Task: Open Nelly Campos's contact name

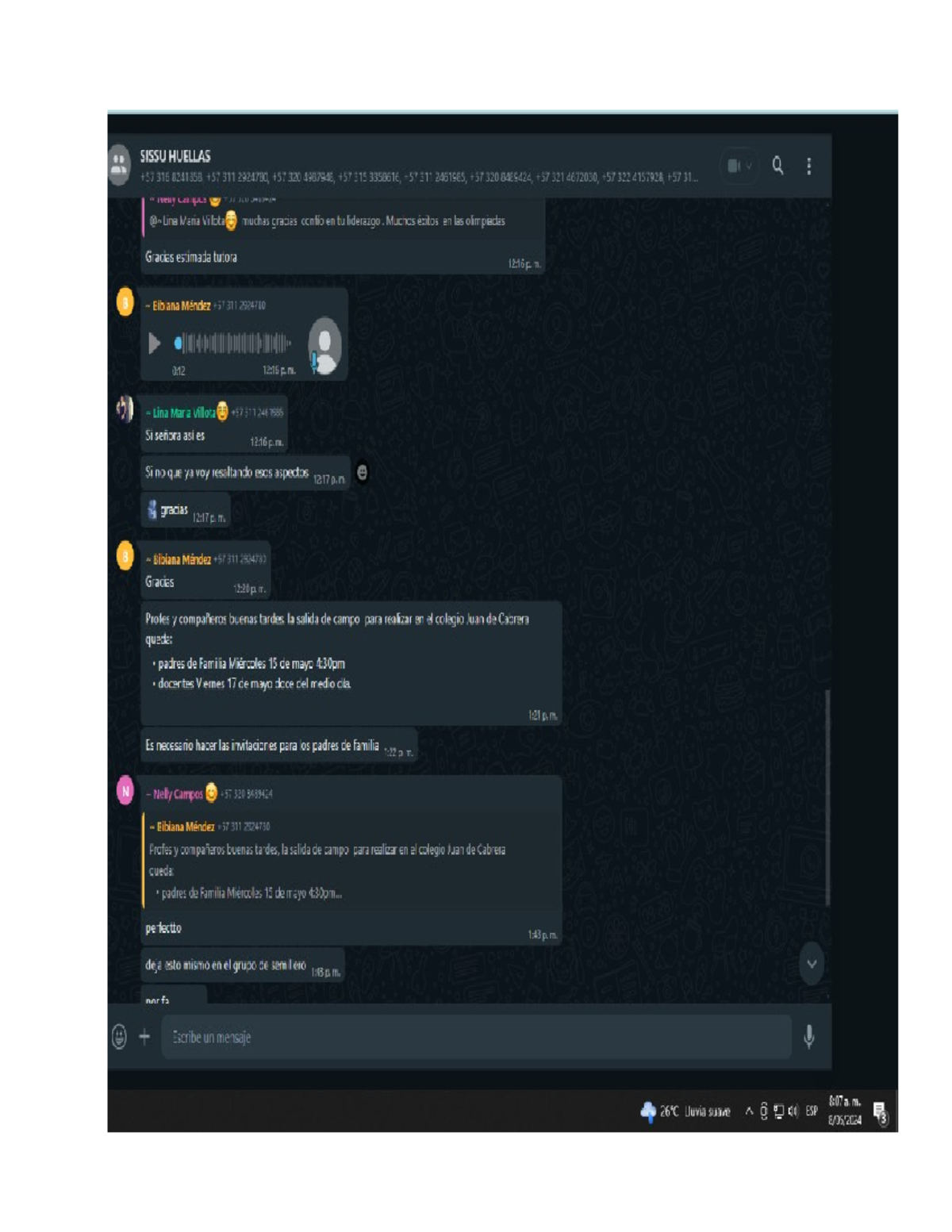Action: tap(178, 794)
